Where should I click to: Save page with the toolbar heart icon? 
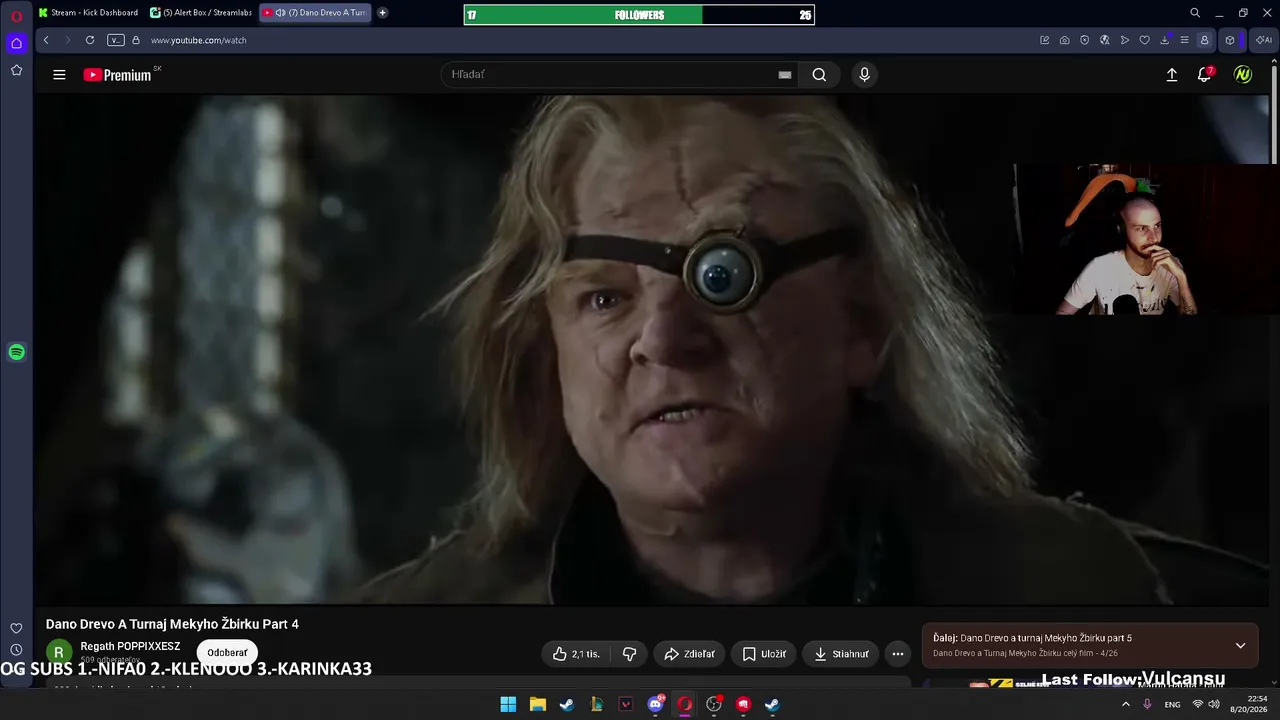[x=1145, y=40]
